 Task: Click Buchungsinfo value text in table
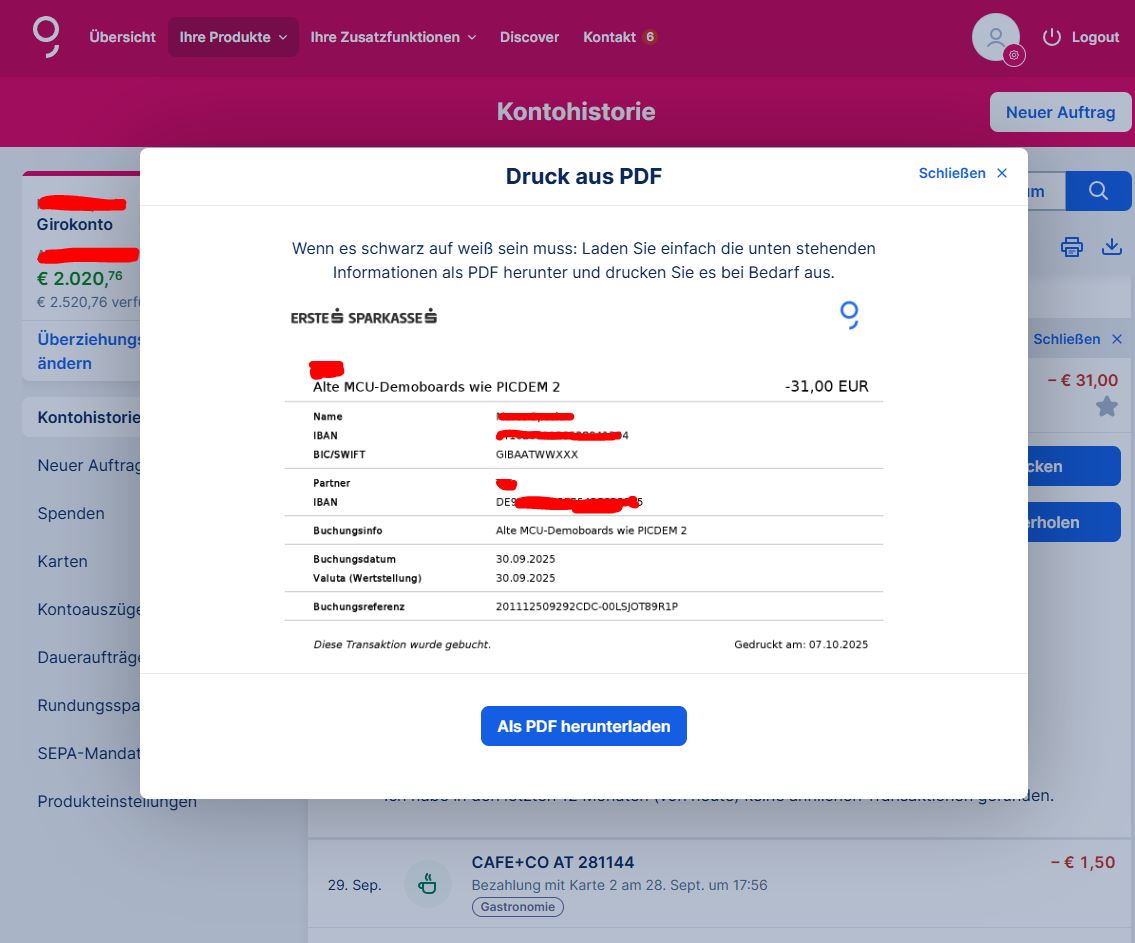pos(591,530)
